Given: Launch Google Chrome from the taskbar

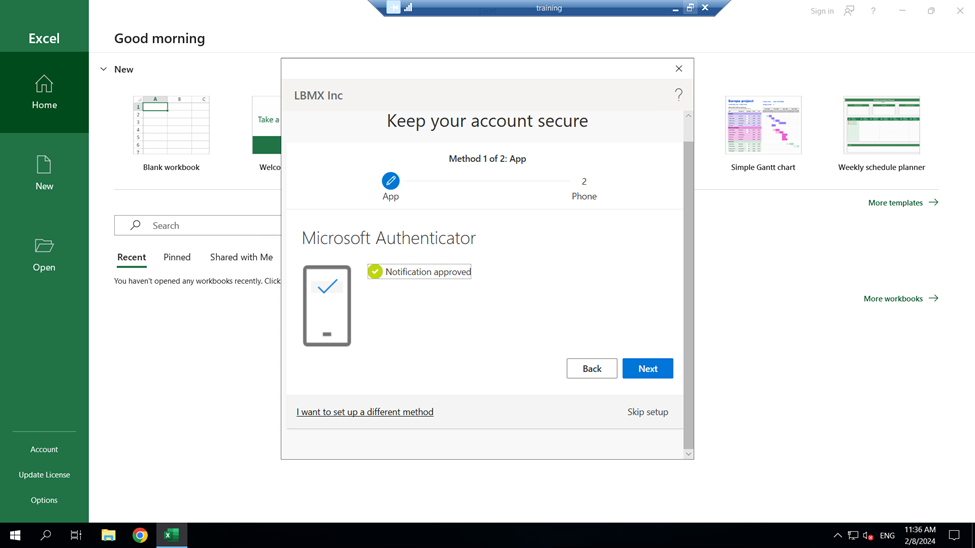Looking at the screenshot, I should click(140, 535).
